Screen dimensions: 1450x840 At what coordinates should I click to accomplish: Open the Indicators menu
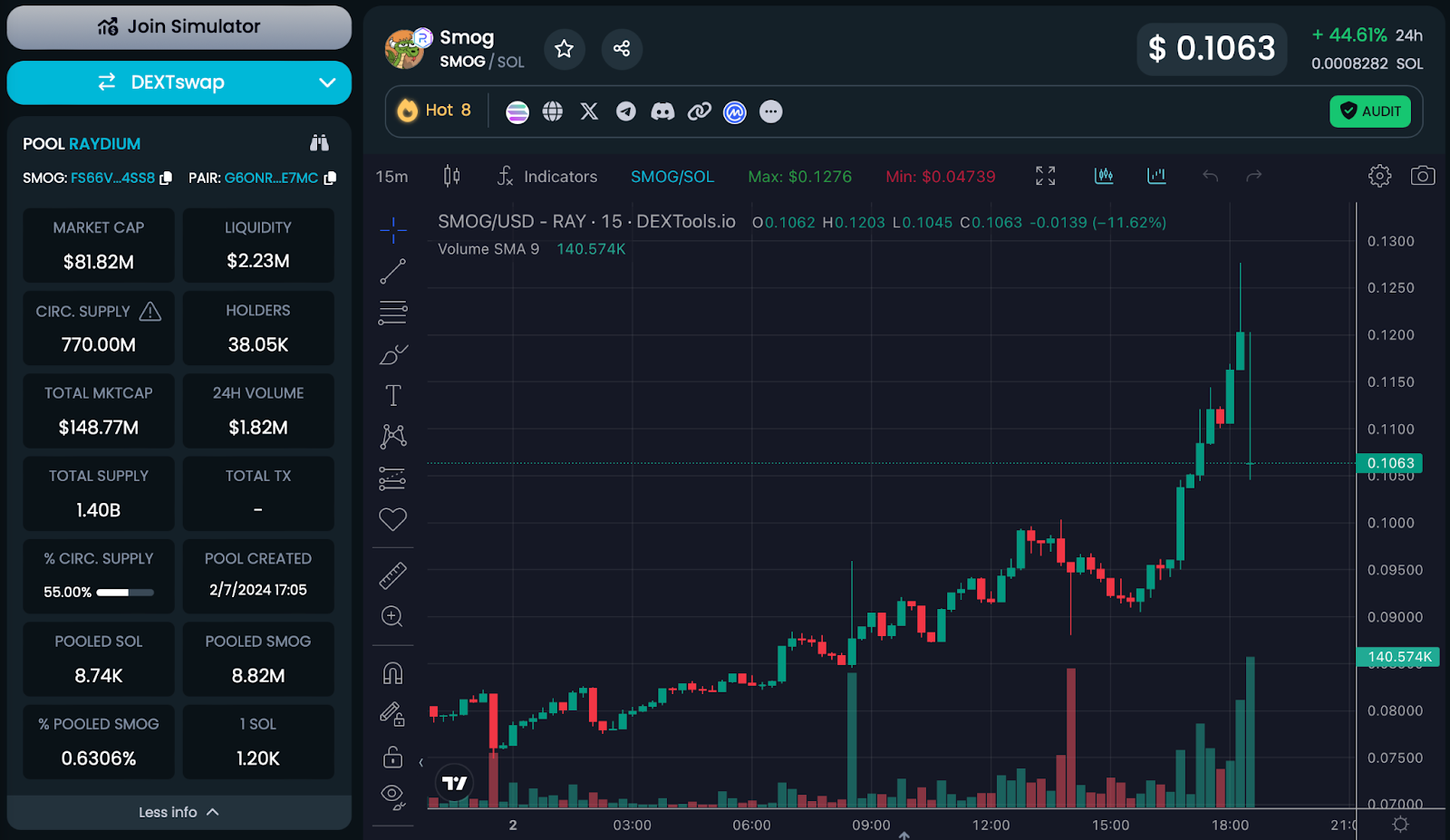pyautogui.click(x=547, y=177)
